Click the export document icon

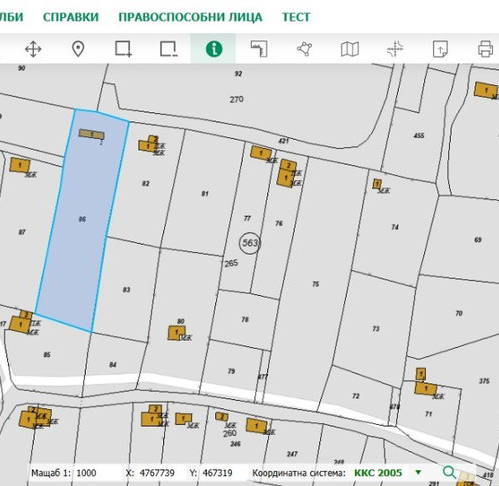click(440, 49)
